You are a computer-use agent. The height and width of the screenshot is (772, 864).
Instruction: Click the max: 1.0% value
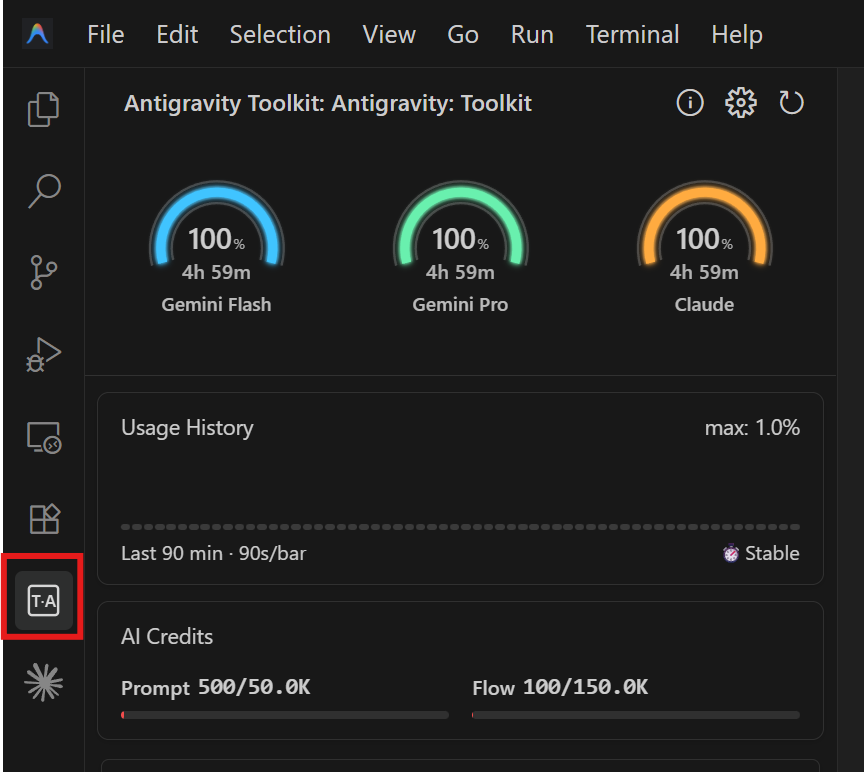tap(752, 428)
